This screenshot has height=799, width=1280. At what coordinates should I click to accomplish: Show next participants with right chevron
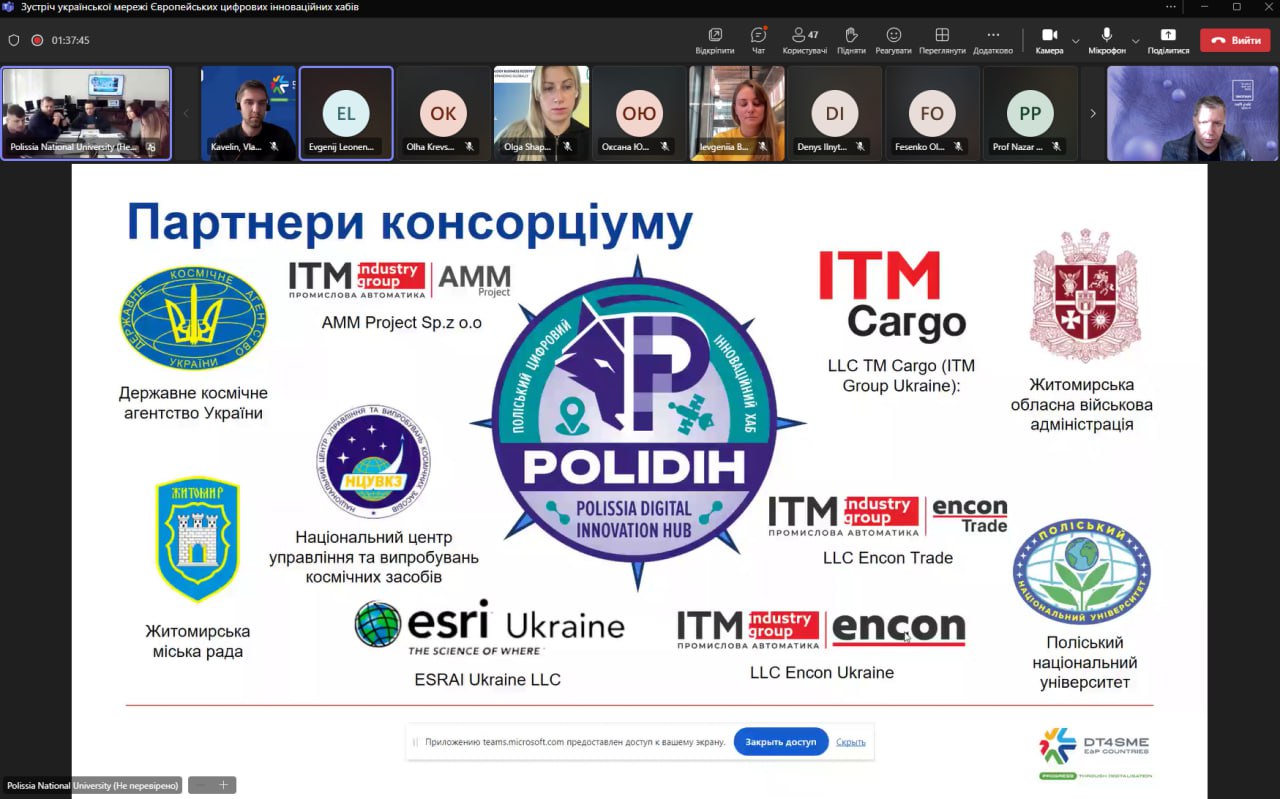pyautogui.click(x=1092, y=114)
